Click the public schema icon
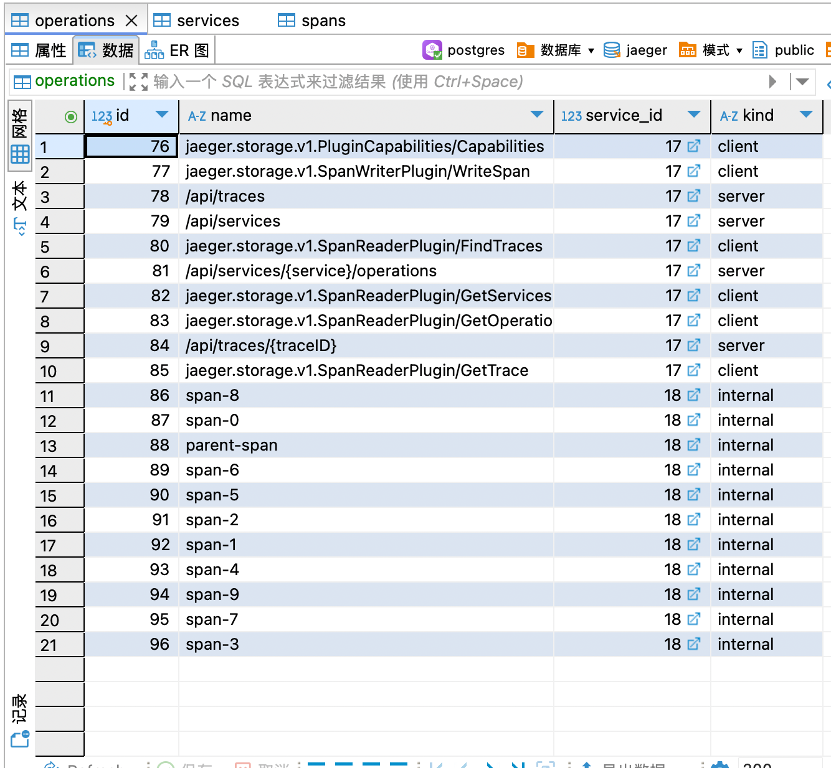Image resolution: width=832 pixels, height=768 pixels. pyautogui.click(x=760, y=50)
